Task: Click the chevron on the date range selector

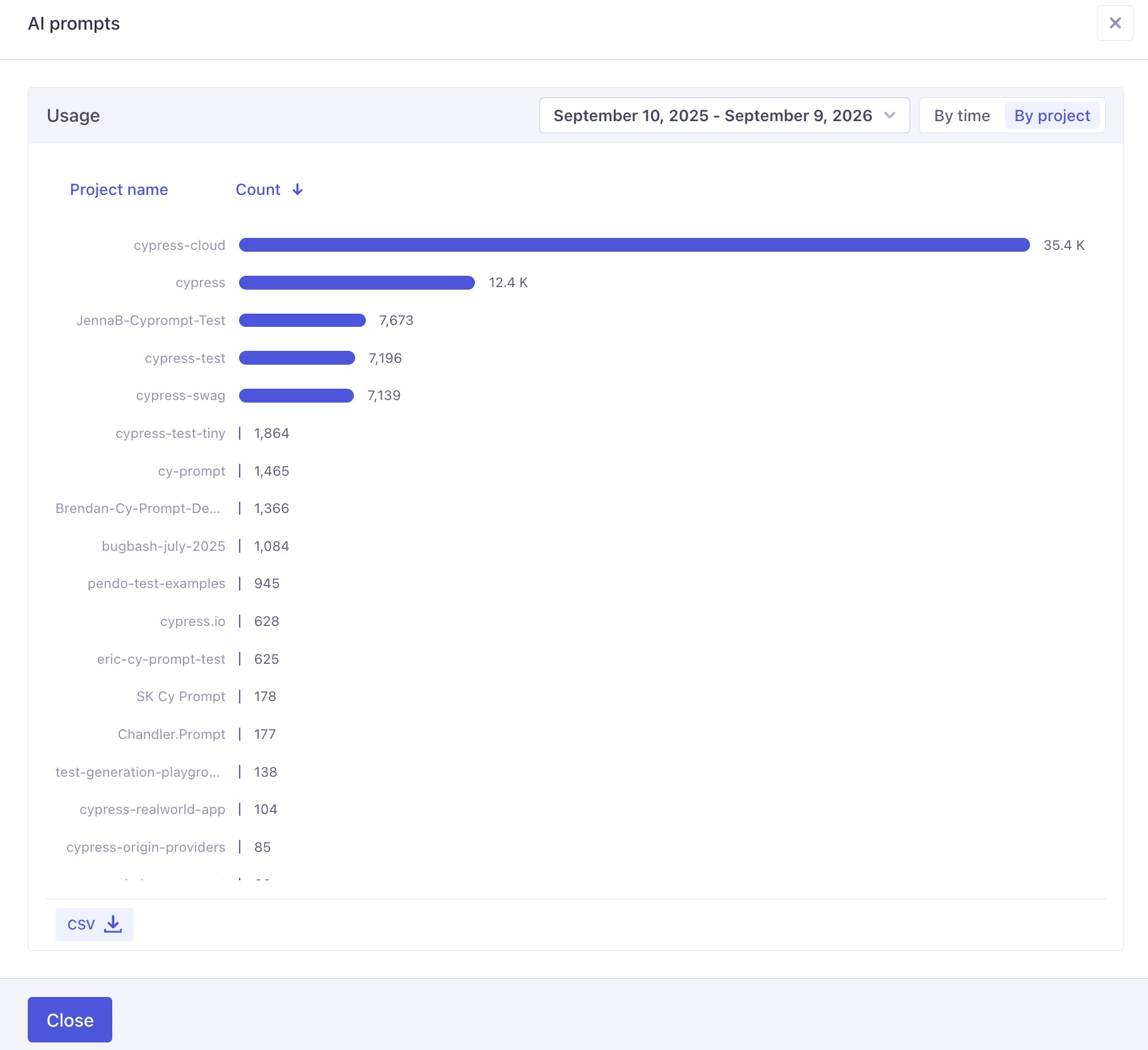Action: tap(890, 115)
